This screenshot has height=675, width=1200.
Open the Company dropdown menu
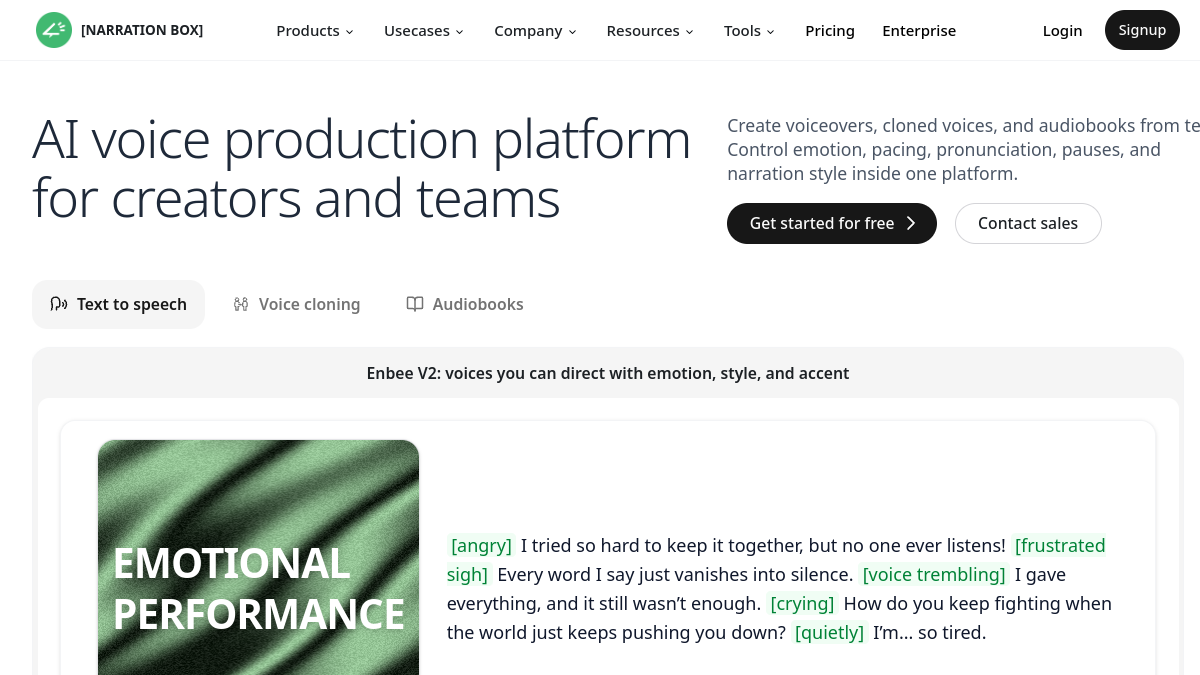535,31
